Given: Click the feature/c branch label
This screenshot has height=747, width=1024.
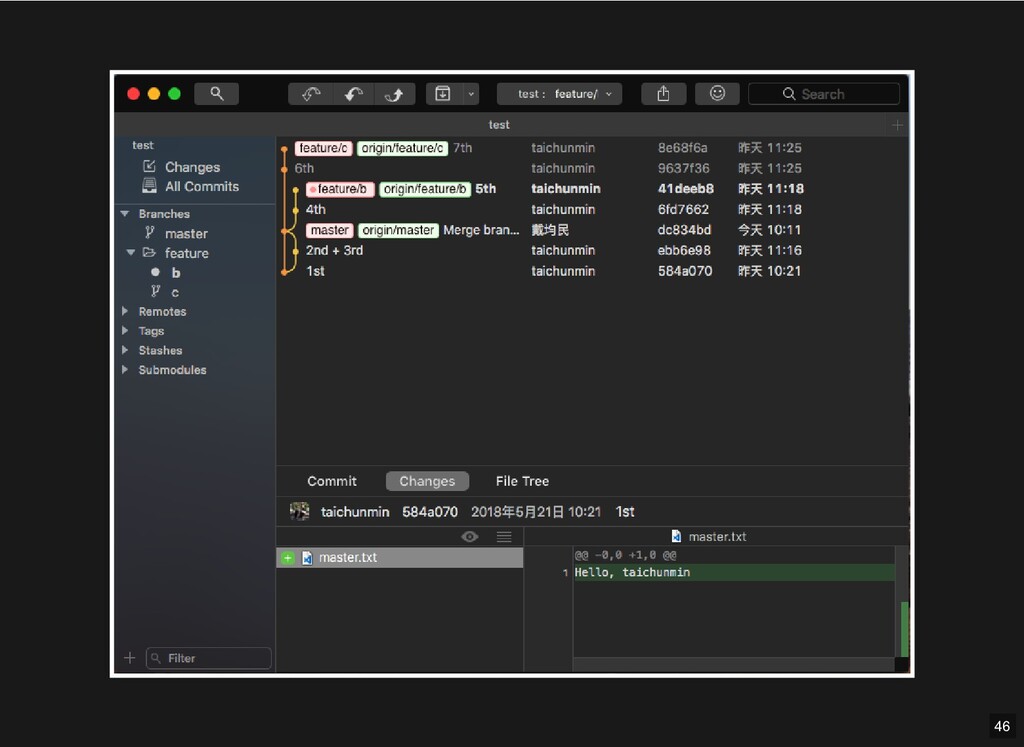Looking at the screenshot, I should [x=323, y=148].
